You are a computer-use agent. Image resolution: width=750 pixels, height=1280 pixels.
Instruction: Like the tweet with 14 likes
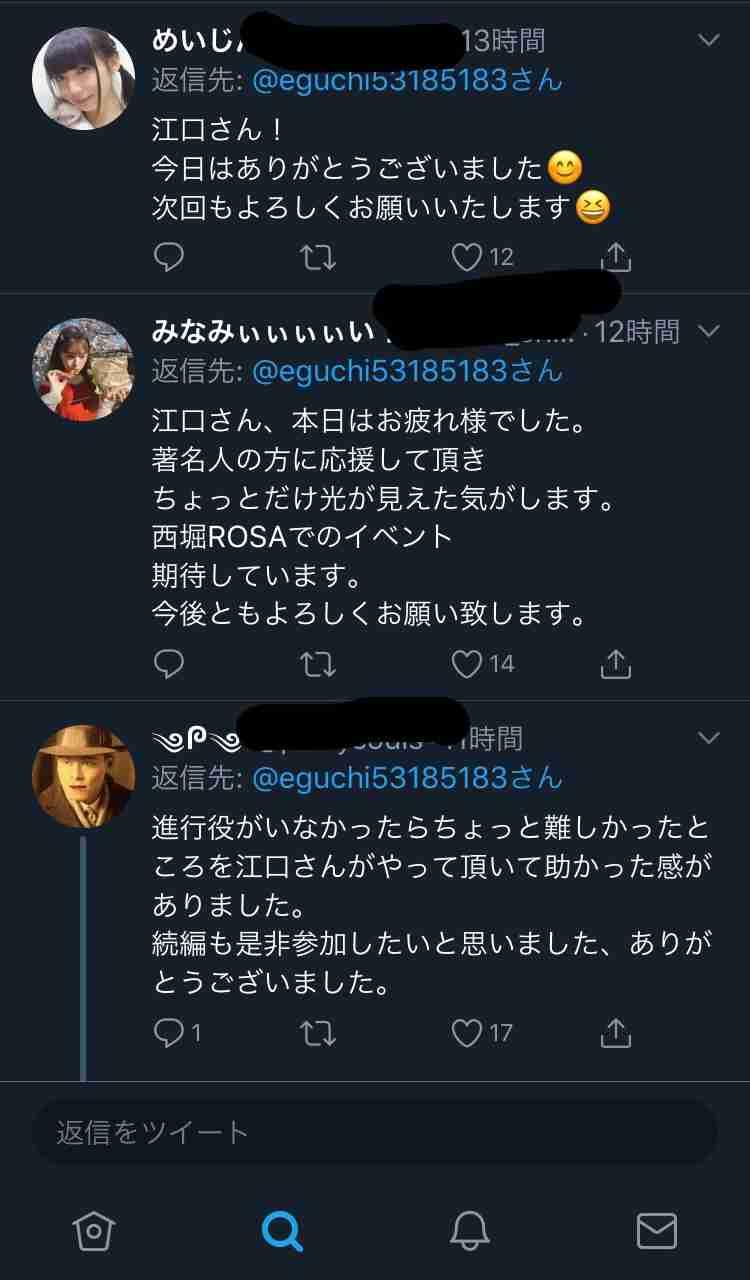[467, 663]
